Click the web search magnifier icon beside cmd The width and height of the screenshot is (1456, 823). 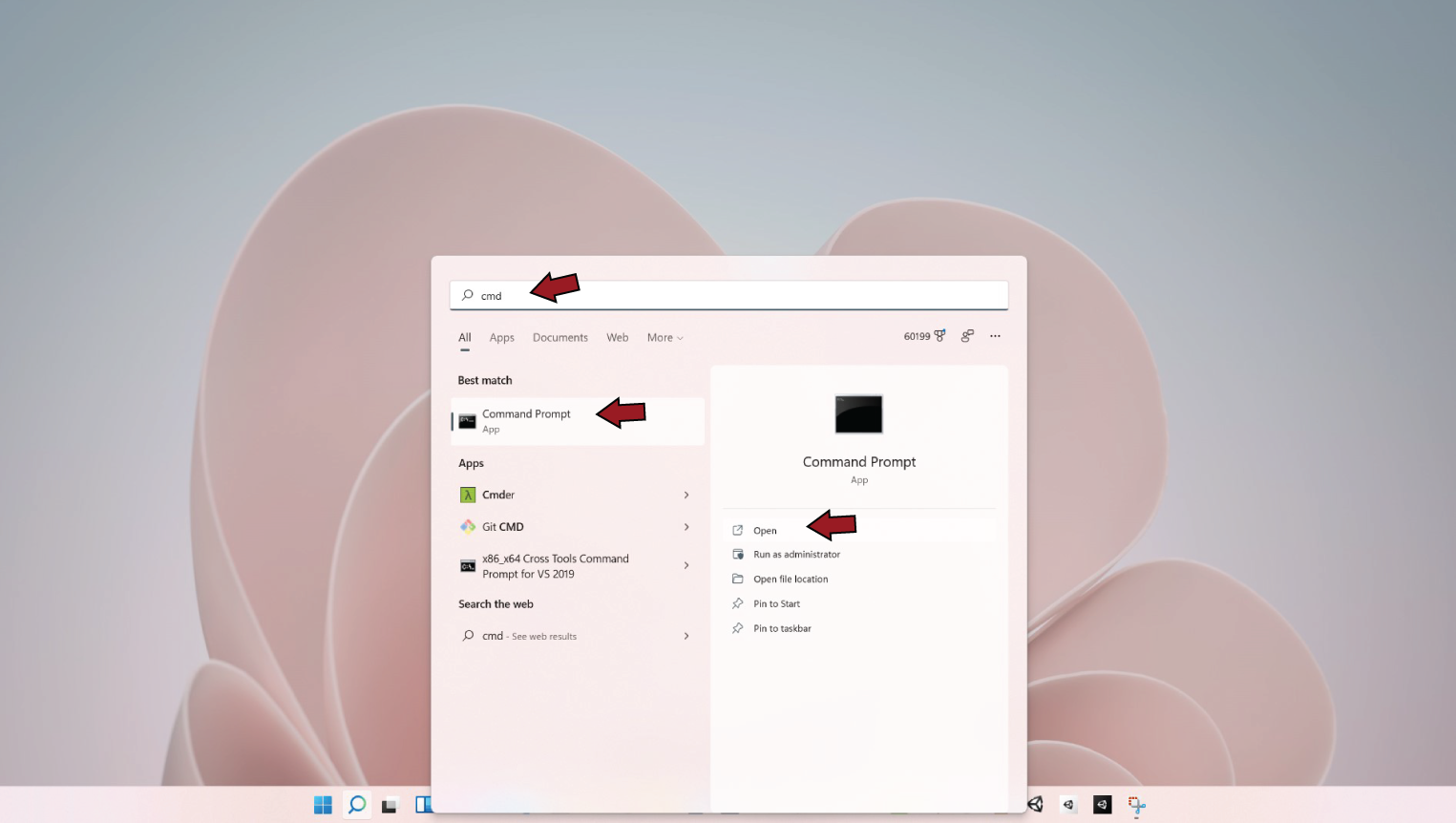[468, 636]
